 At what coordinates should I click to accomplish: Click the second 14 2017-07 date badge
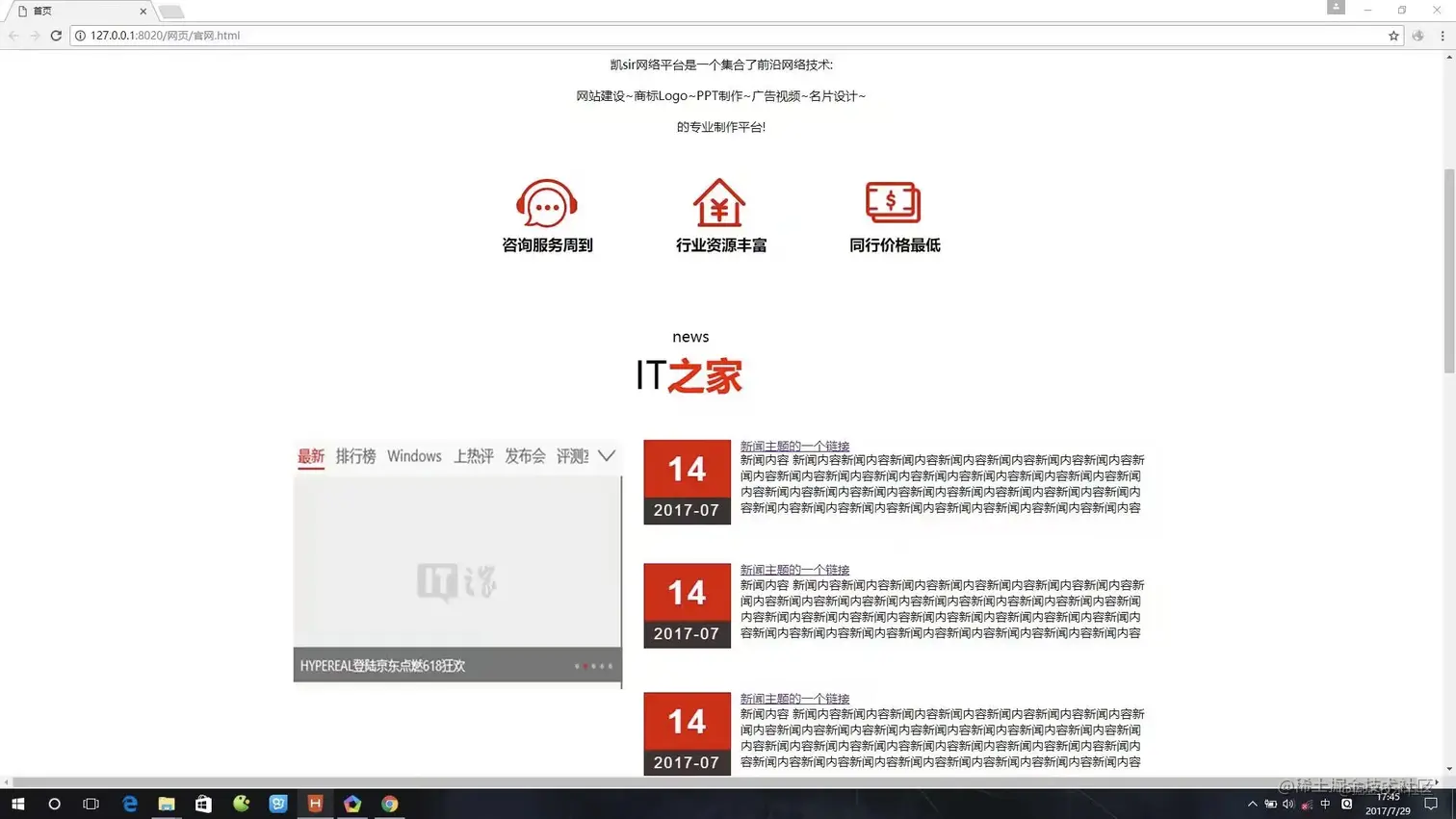point(687,605)
